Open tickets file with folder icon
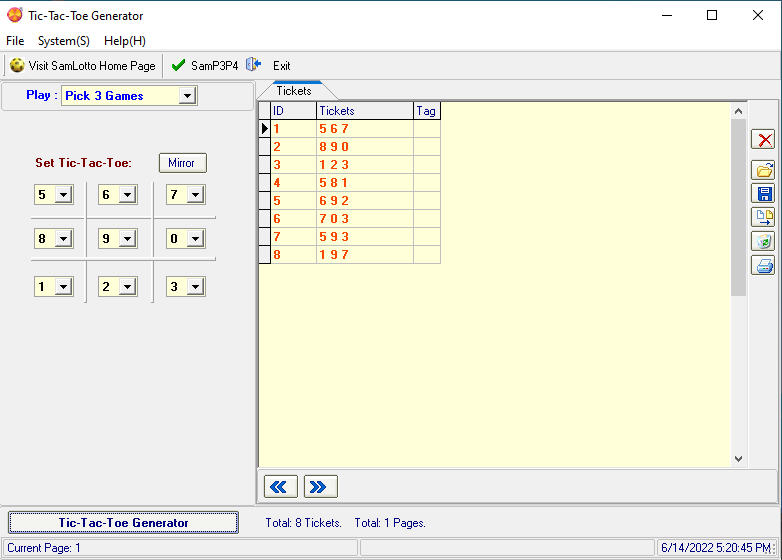 click(x=763, y=170)
